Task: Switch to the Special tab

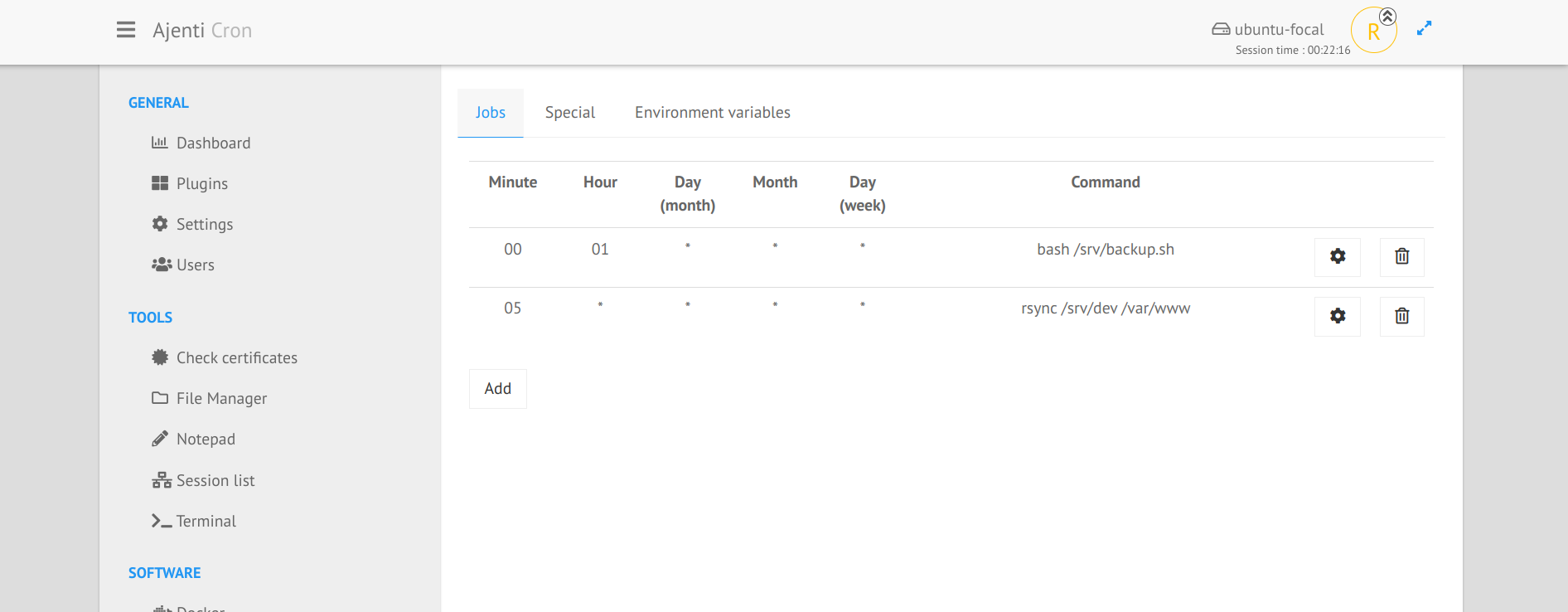Action: 569,113
